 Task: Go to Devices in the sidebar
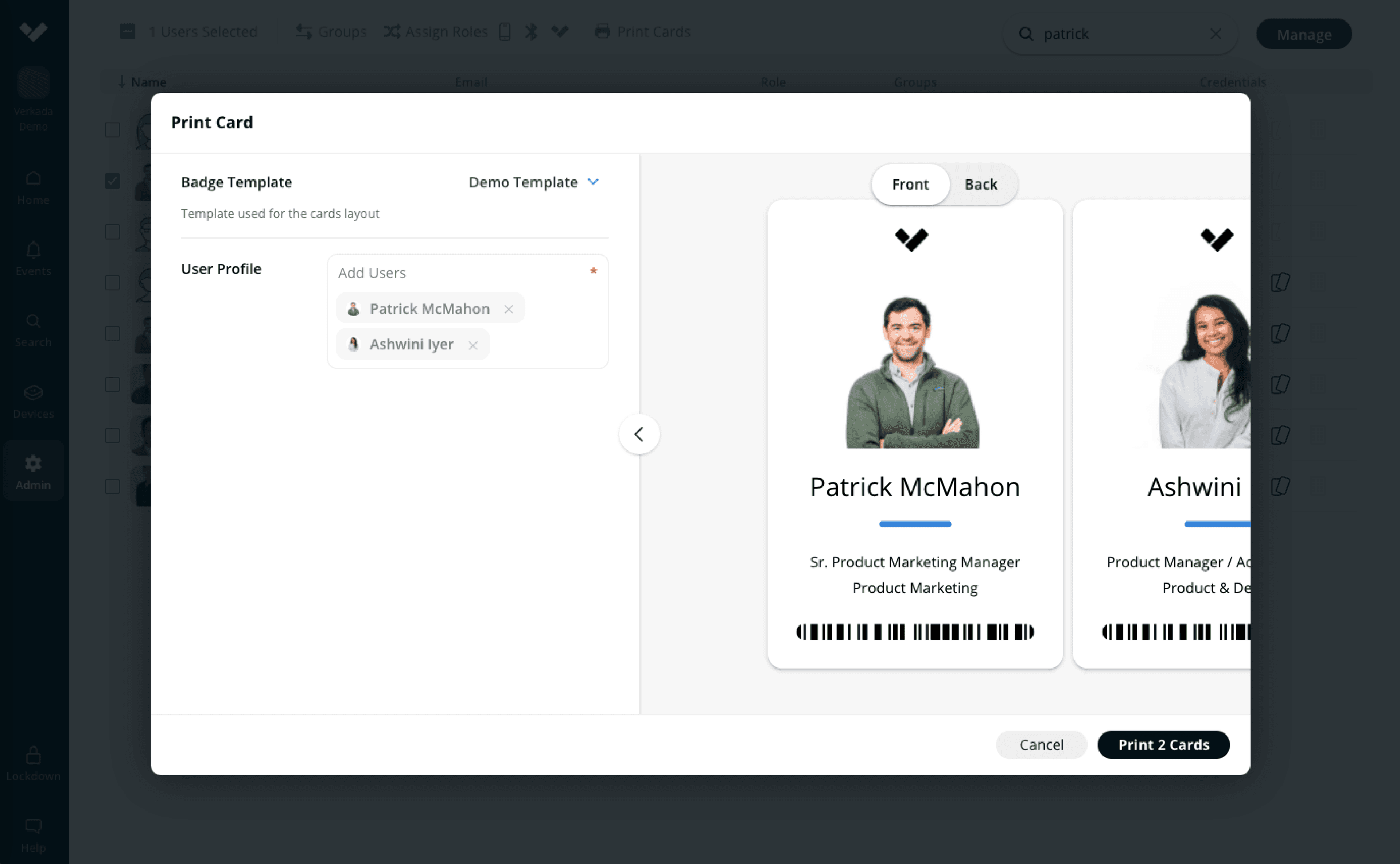point(33,401)
